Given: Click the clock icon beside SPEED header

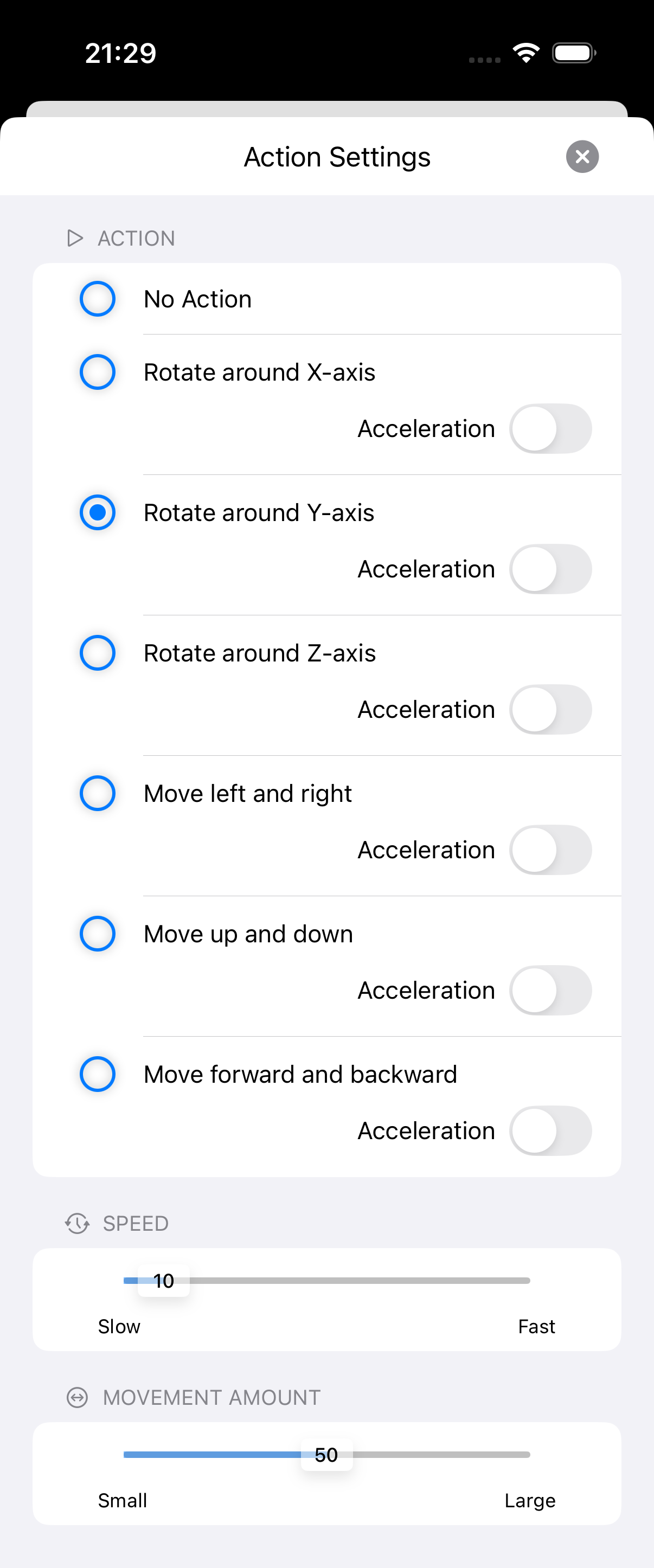Looking at the screenshot, I should pyautogui.click(x=78, y=1223).
